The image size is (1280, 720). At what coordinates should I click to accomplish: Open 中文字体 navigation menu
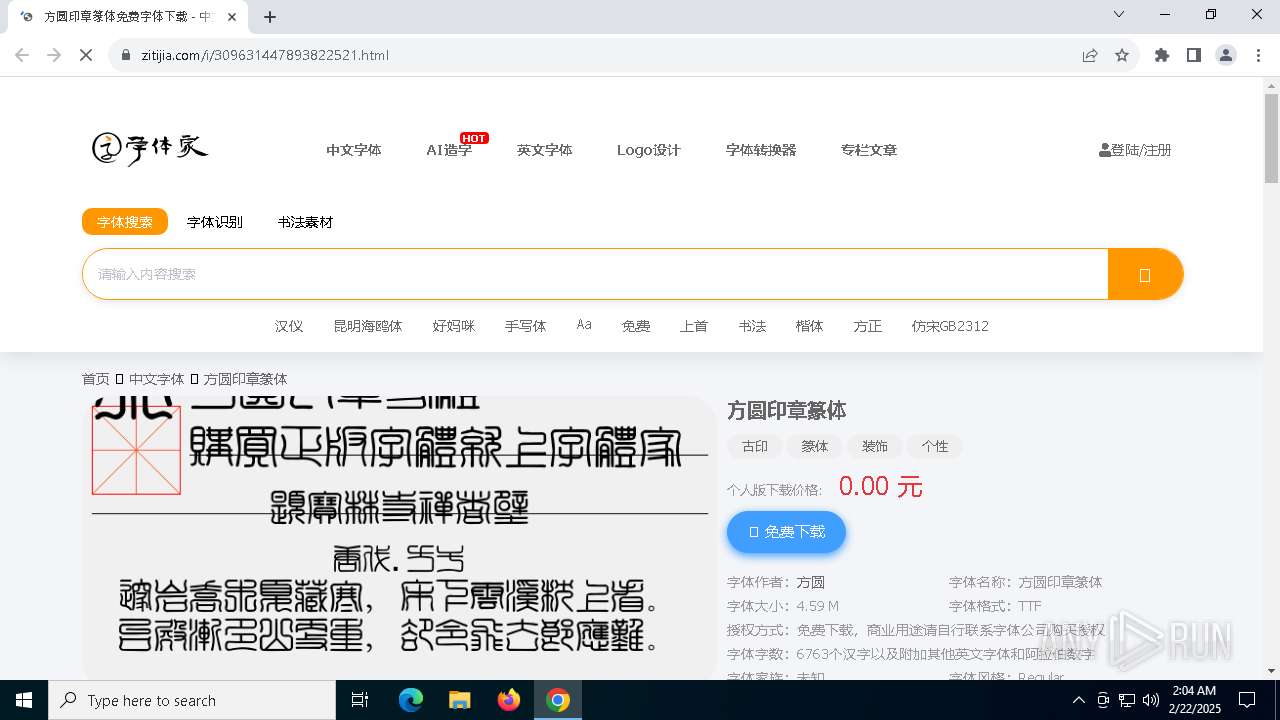coord(354,150)
